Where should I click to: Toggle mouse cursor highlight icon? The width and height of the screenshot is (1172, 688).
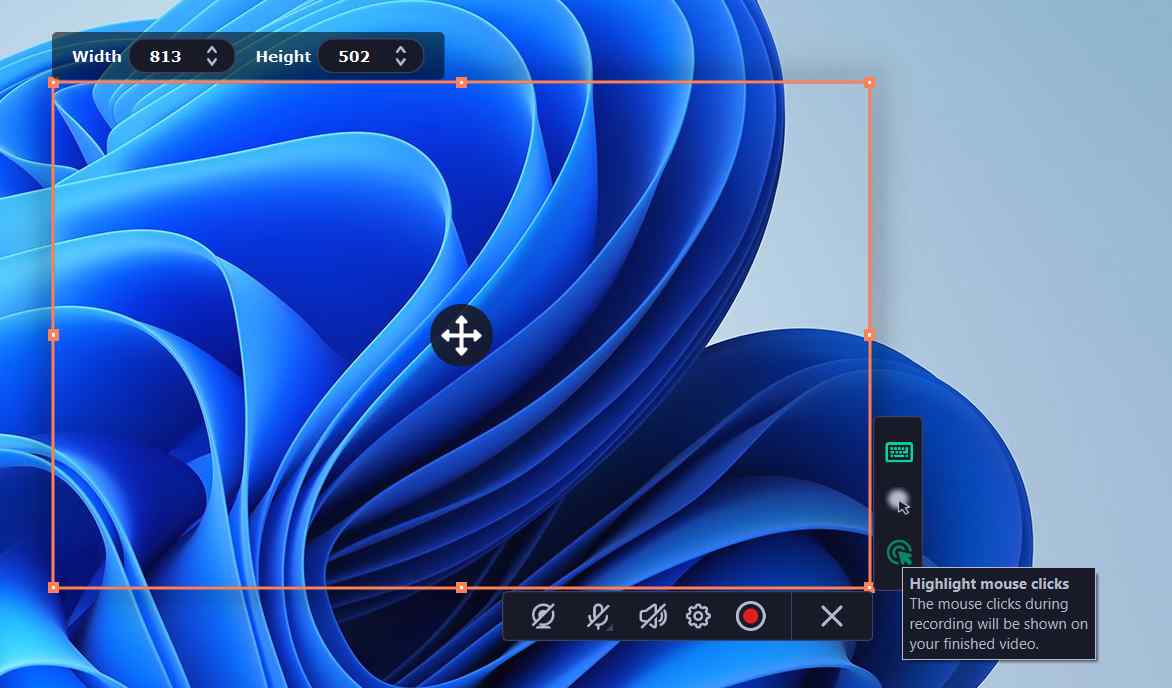coord(898,502)
